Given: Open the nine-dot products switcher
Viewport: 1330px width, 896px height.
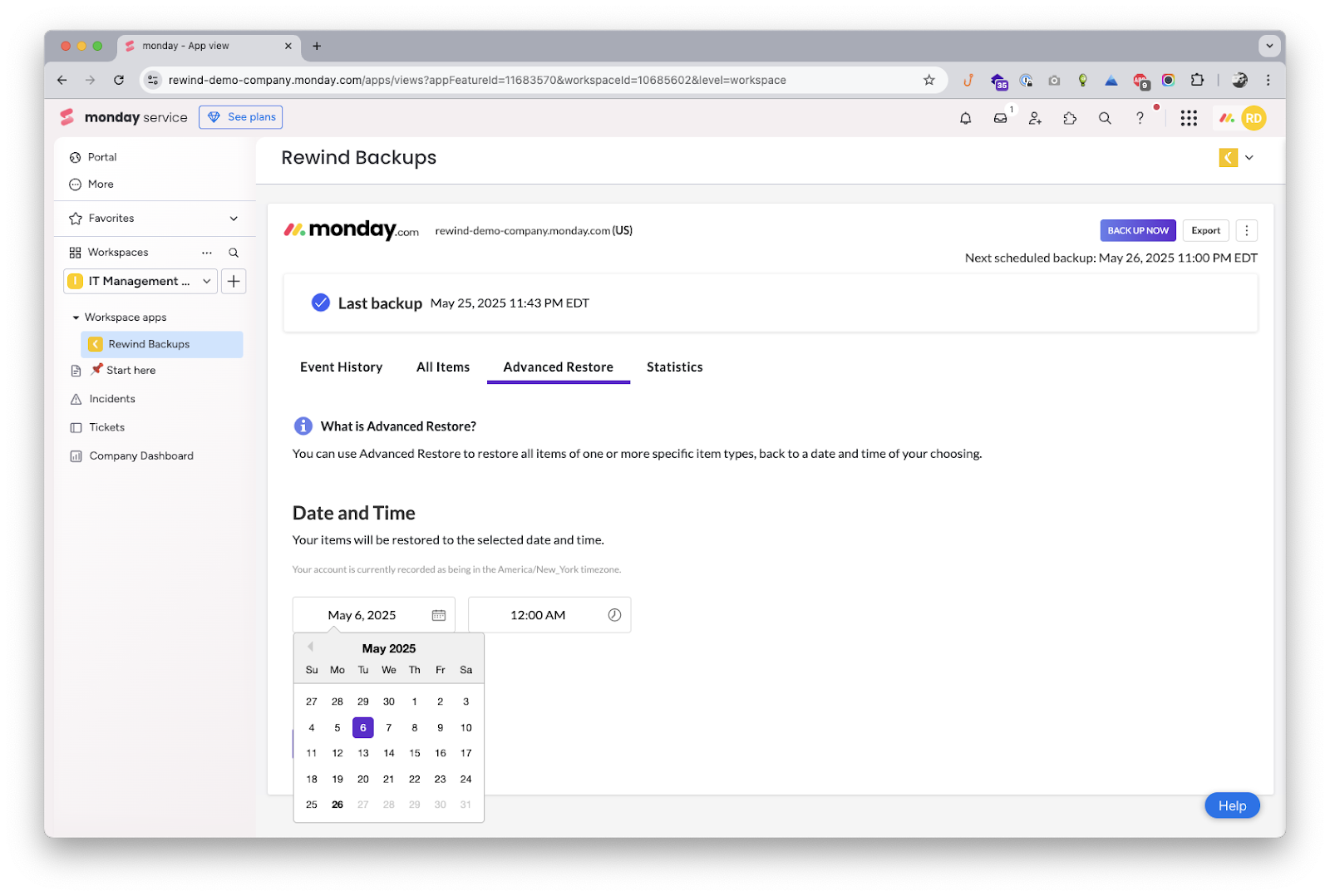Looking at the screenshot, I should 1189,118.
